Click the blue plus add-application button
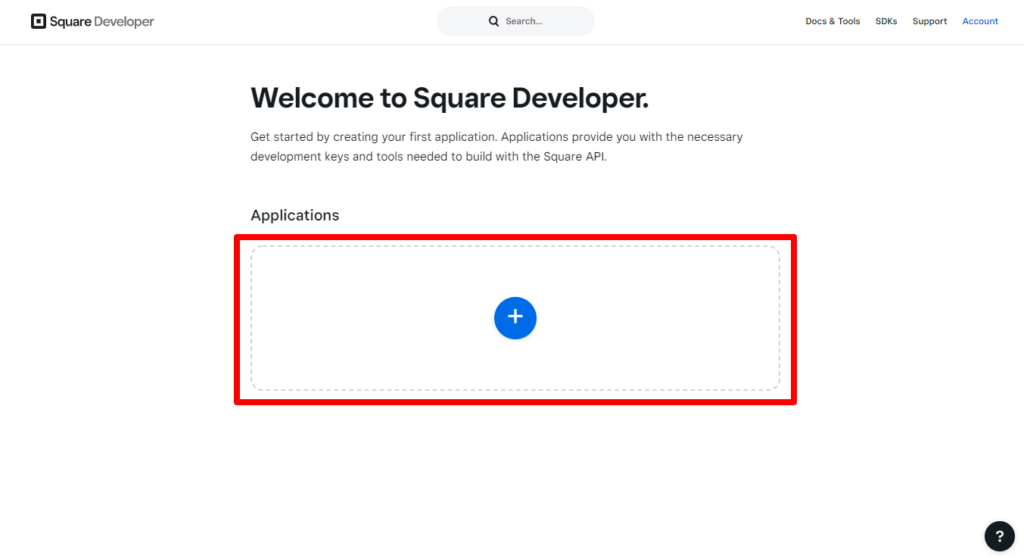The width and height of the screenshot is (1024, 559). click(515, 318)
